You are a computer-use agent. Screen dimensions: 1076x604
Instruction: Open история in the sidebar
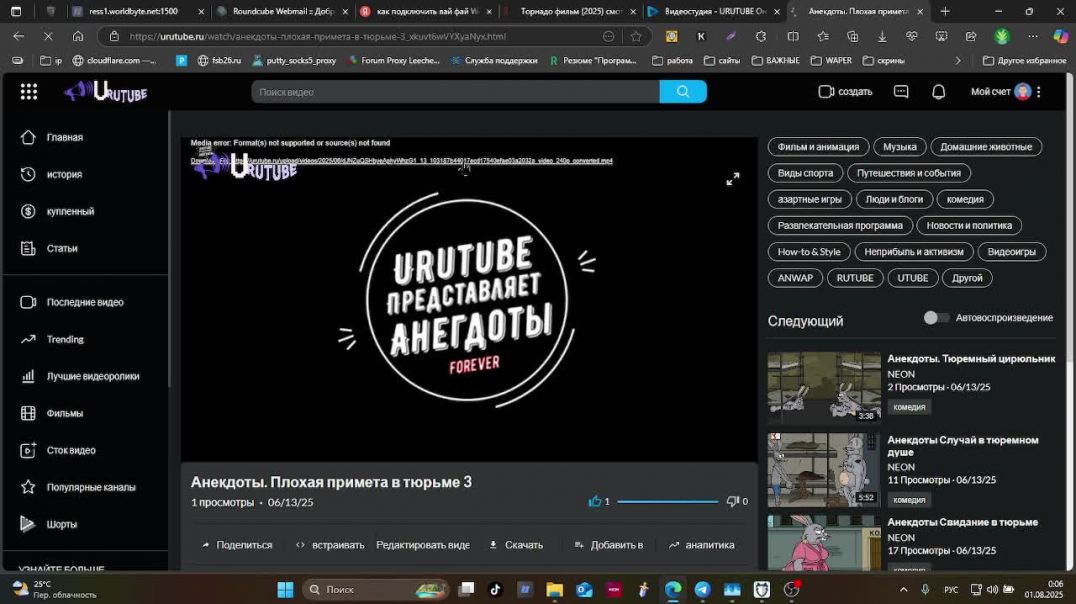pyautogui.click(x=64, y=174)
